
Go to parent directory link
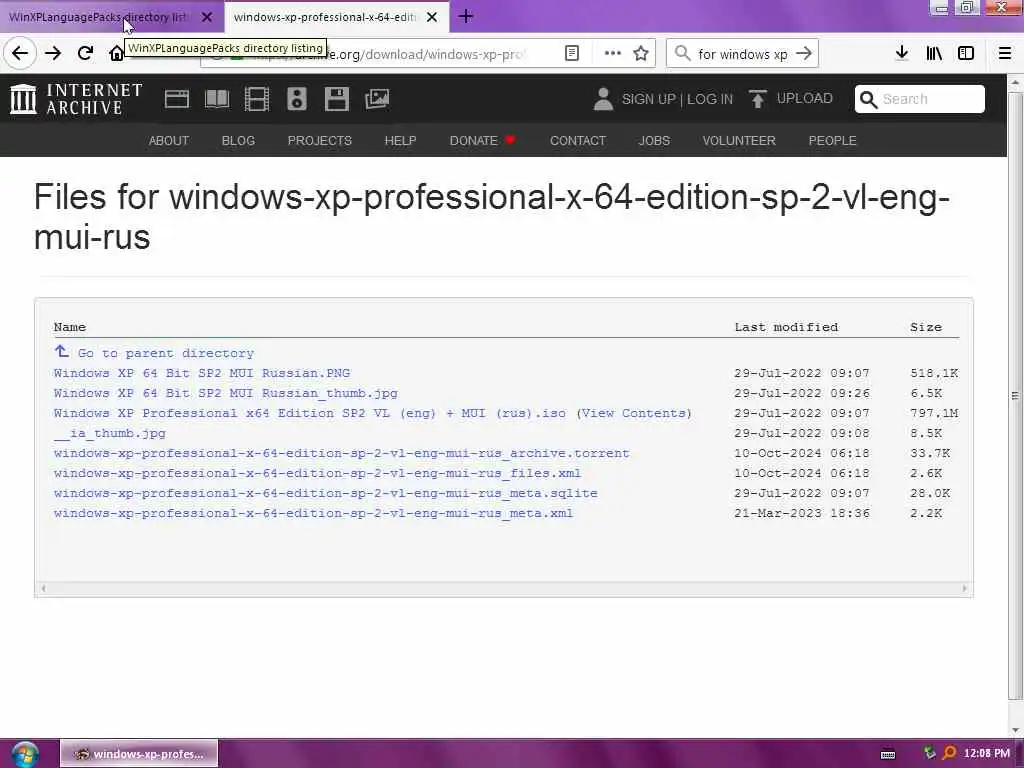pos(154,353)
